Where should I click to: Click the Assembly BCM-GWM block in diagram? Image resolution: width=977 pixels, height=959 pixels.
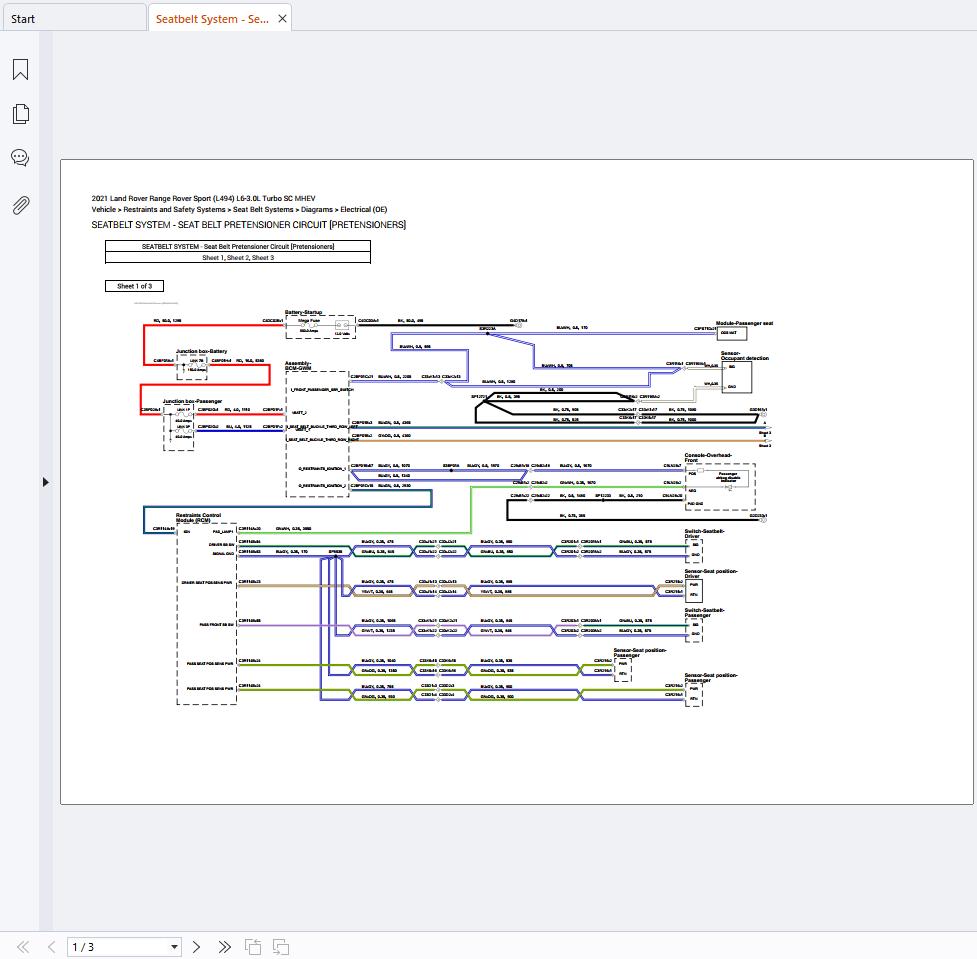click(317, 430)
